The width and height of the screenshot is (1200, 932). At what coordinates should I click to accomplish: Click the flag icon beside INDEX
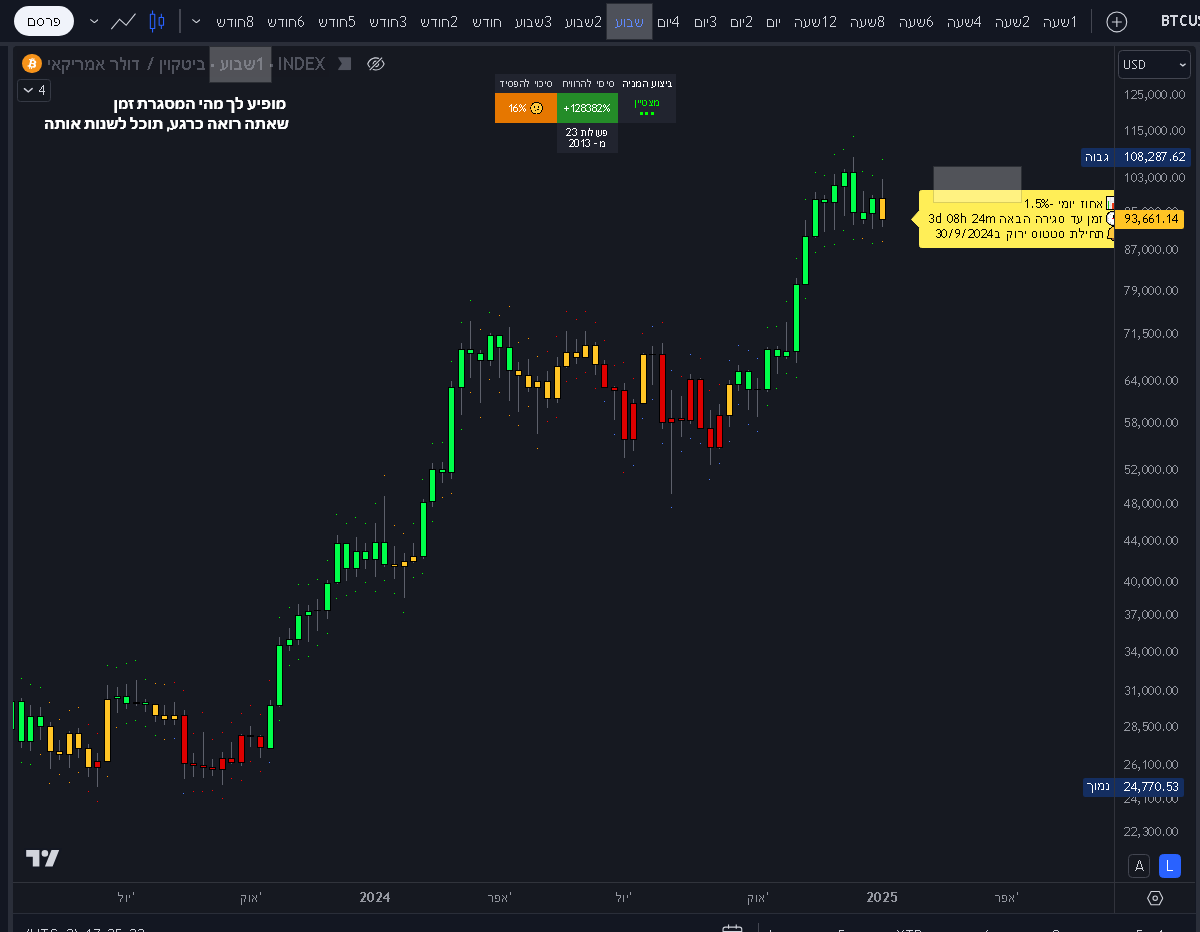pyautogui.click(x=344, y=64)
